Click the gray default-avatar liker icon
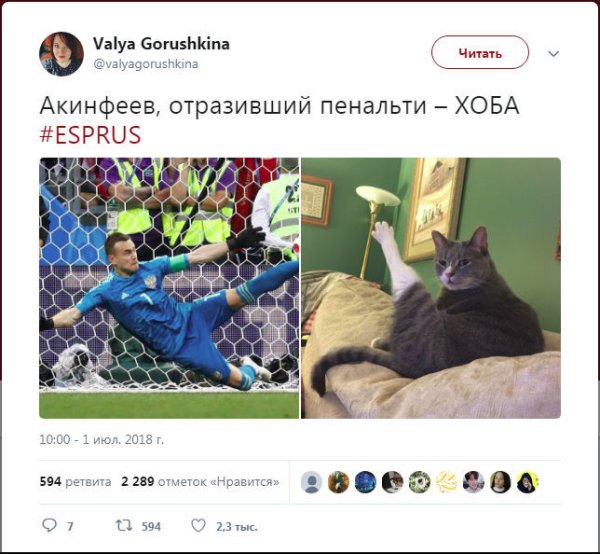 pos(311,482)
